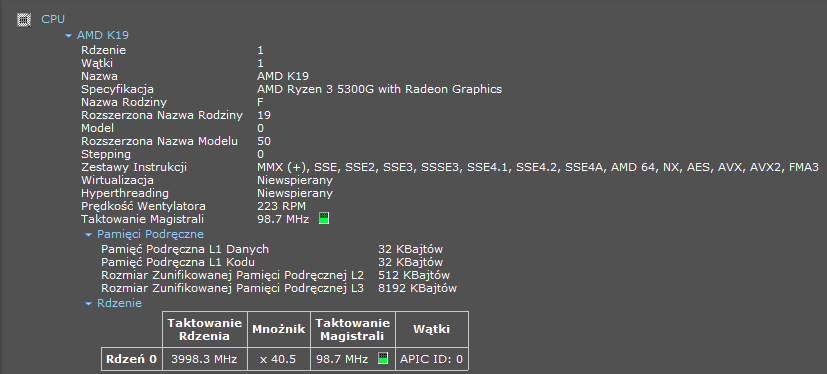The height and width of the screenshot is (374, 827).
Task: Click the Mnożnik column header
Action: pos(278,329)
